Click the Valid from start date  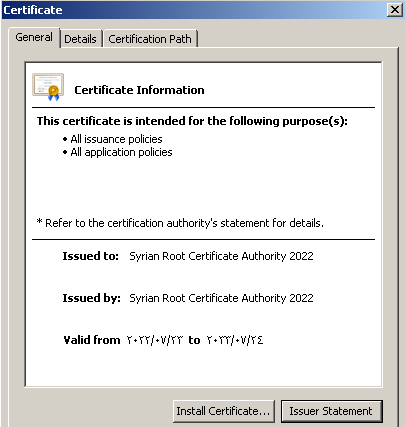click(155, 340)
